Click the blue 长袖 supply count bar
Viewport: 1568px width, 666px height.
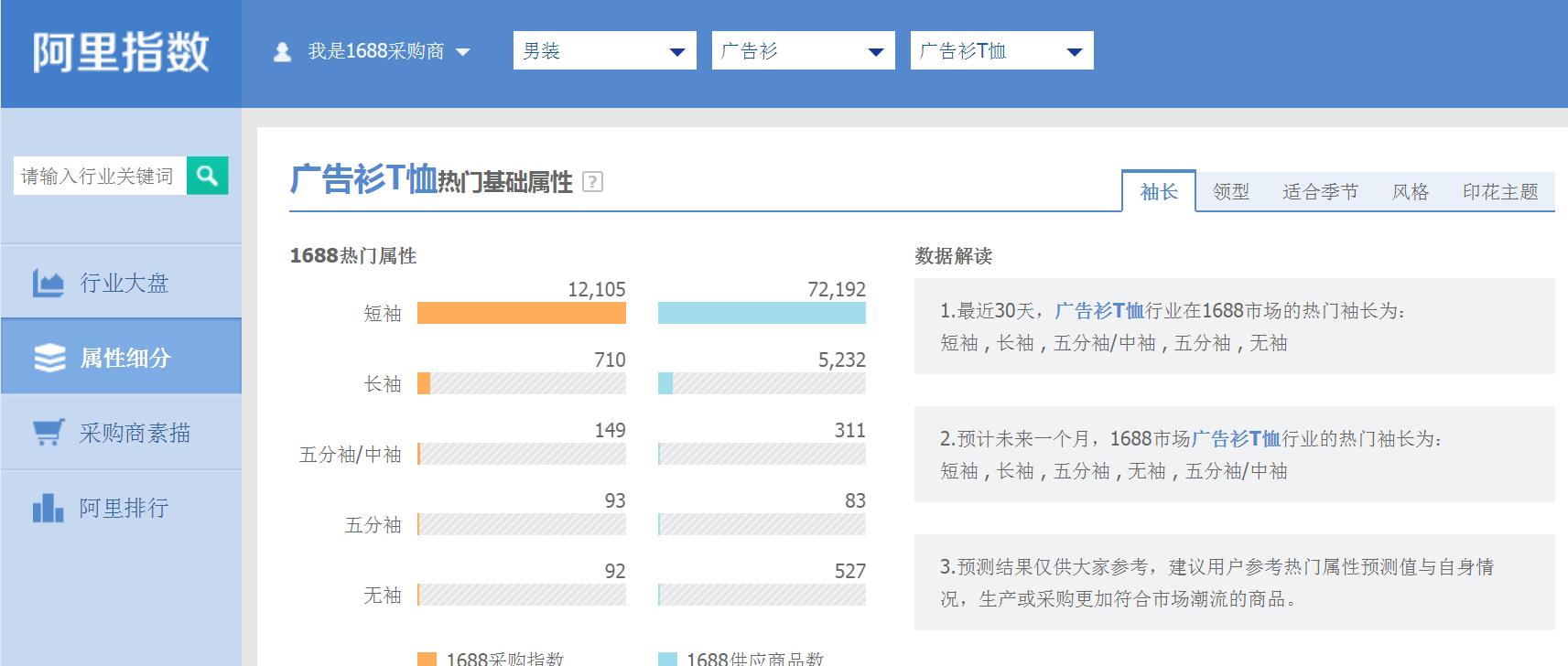665,383
